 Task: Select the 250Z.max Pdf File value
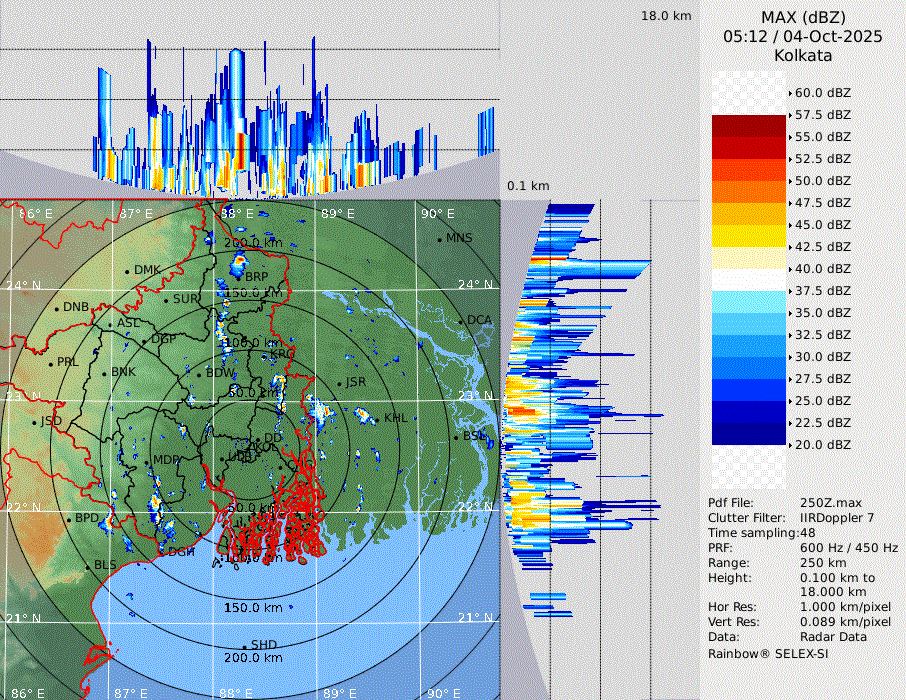[x=827, y=503]
